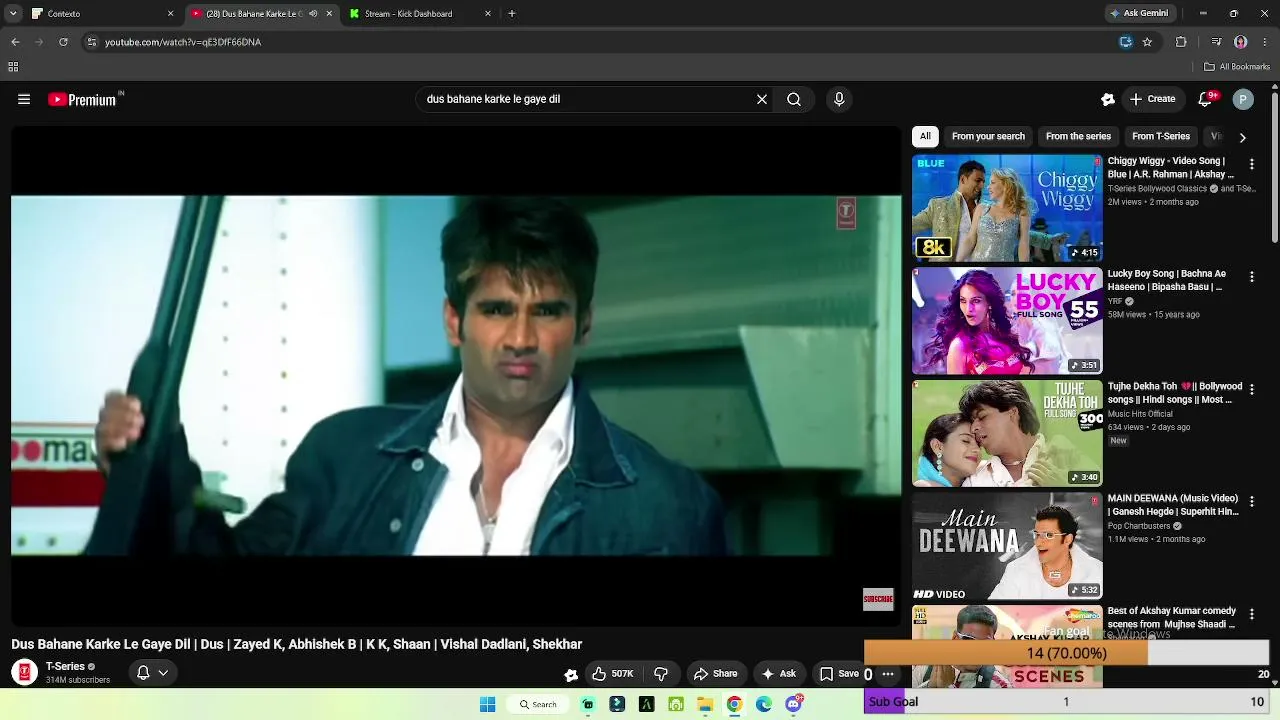1280x720 pixels.
Task: Open options for Chiggy Wiggy video
Action: (x=1251, y=164)
